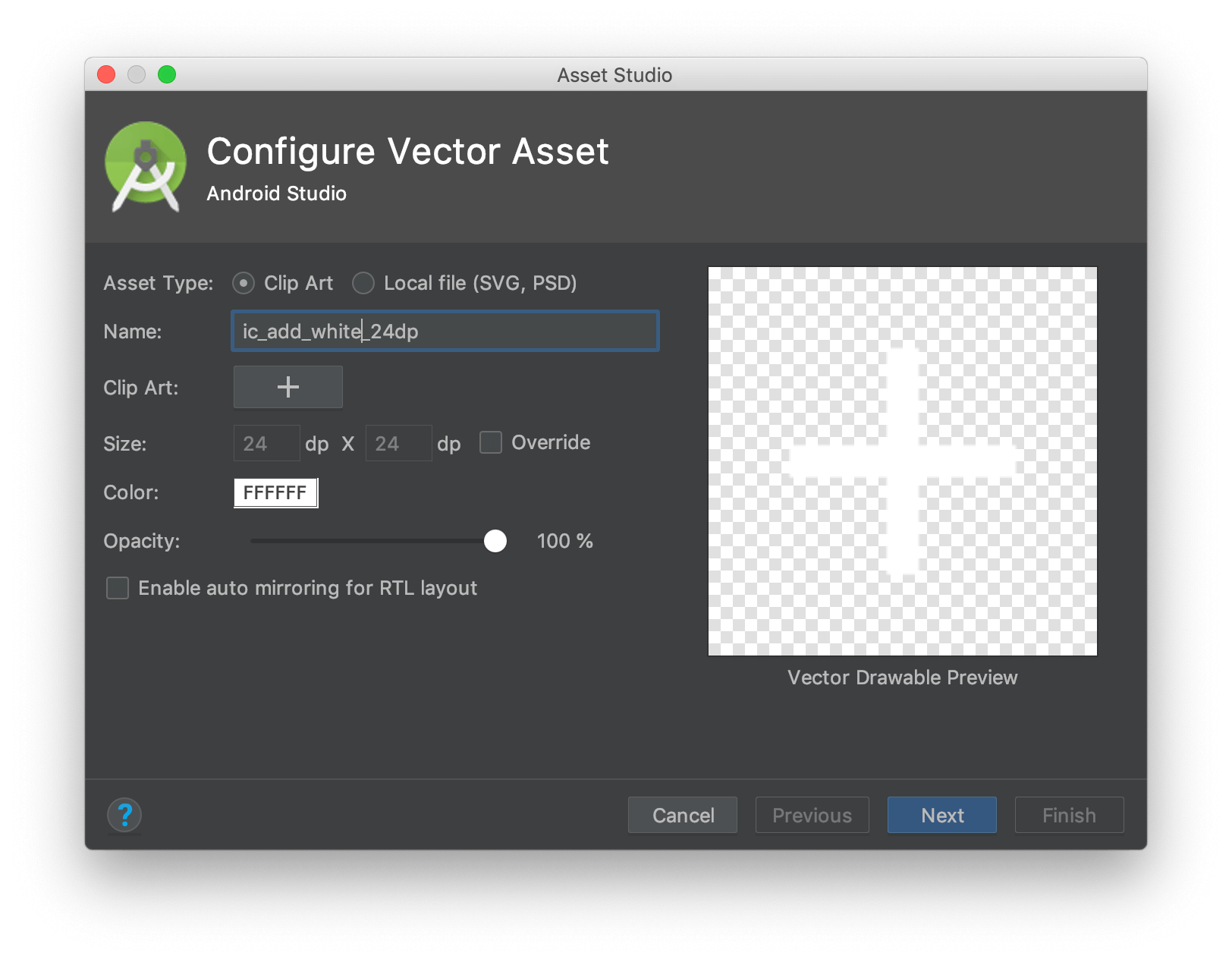The image size is (1232, 962).
Task: Click the green zoom window button
Action: [x=167, y=74]
